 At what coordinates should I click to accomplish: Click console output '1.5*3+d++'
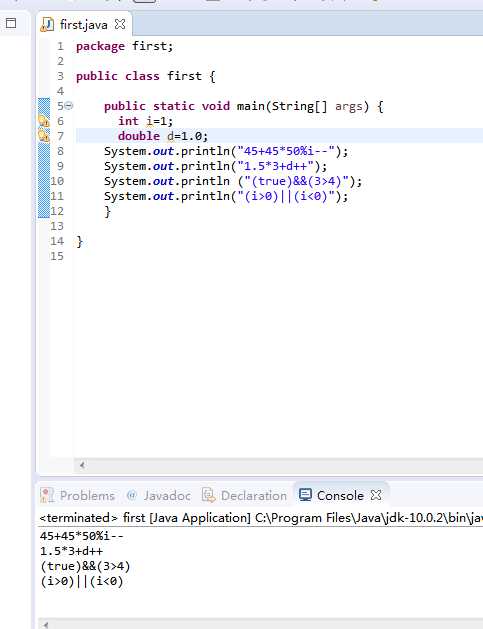tap(71, 551)
